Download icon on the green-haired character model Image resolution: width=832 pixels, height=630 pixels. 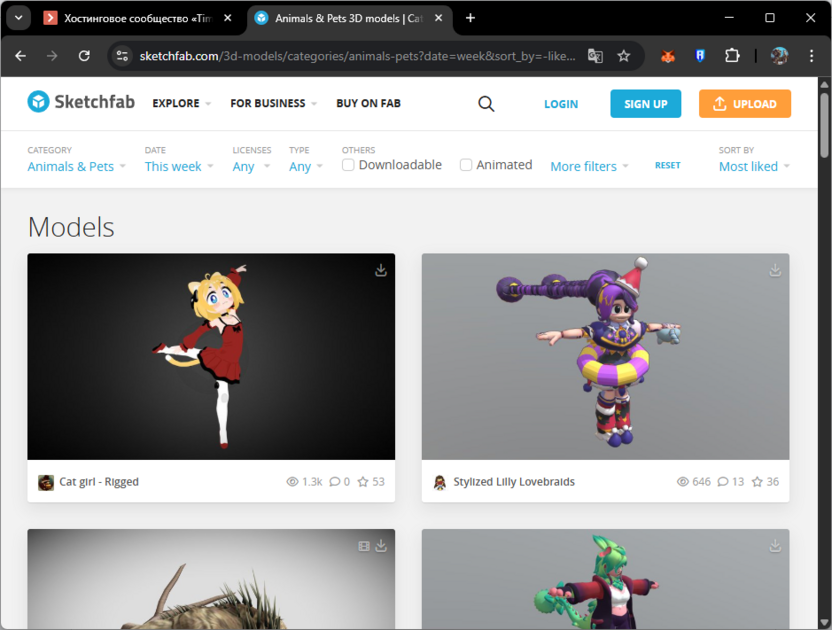pos(775,546)
